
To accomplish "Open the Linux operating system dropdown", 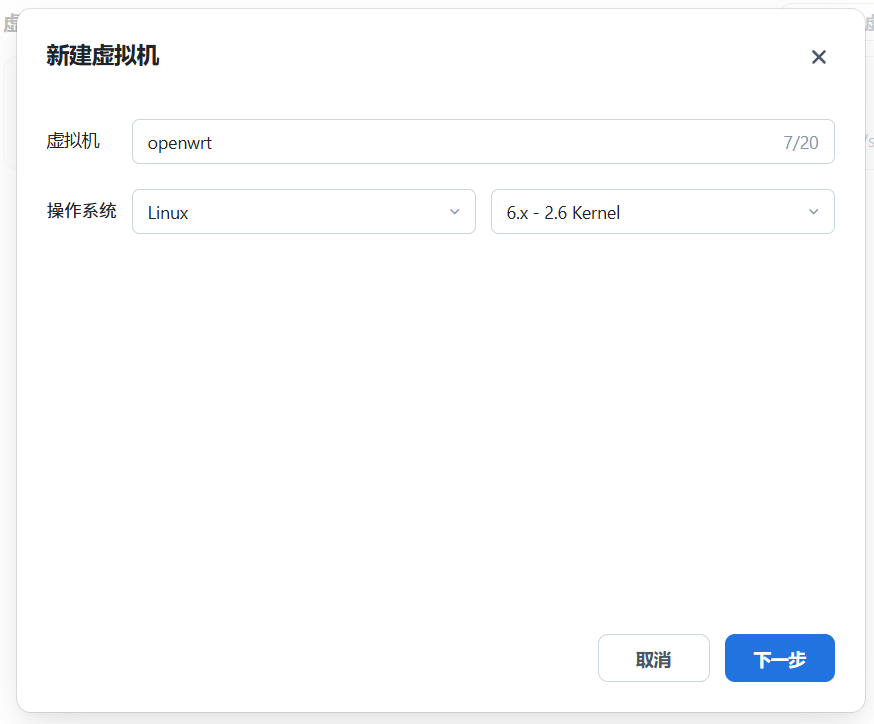I will click(303, 212).
